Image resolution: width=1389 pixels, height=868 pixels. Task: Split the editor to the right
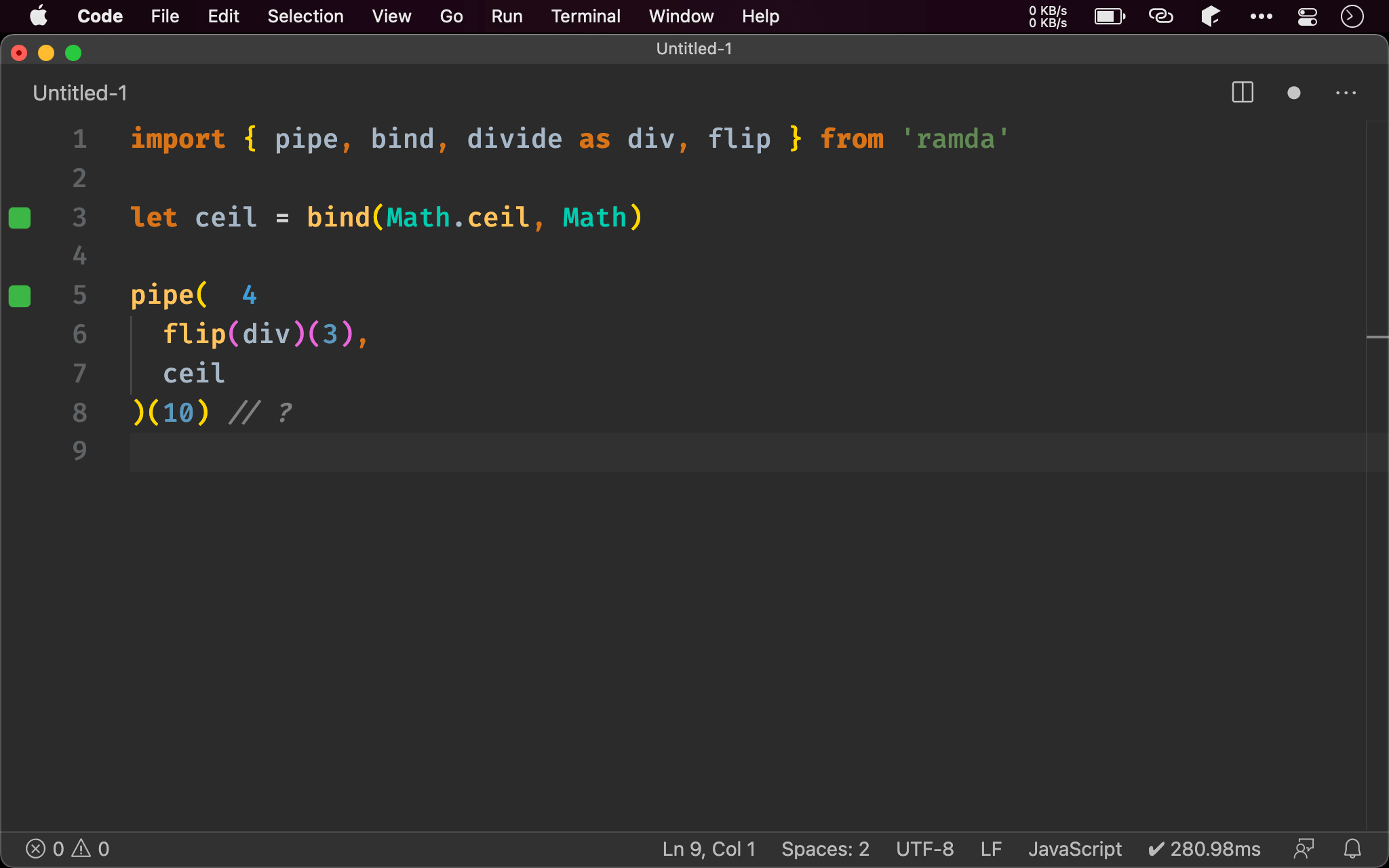[1243, 92]
